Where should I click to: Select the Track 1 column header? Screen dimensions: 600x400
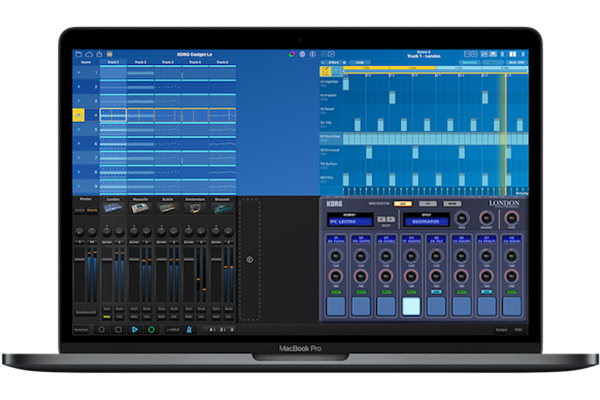pos(113,62)
